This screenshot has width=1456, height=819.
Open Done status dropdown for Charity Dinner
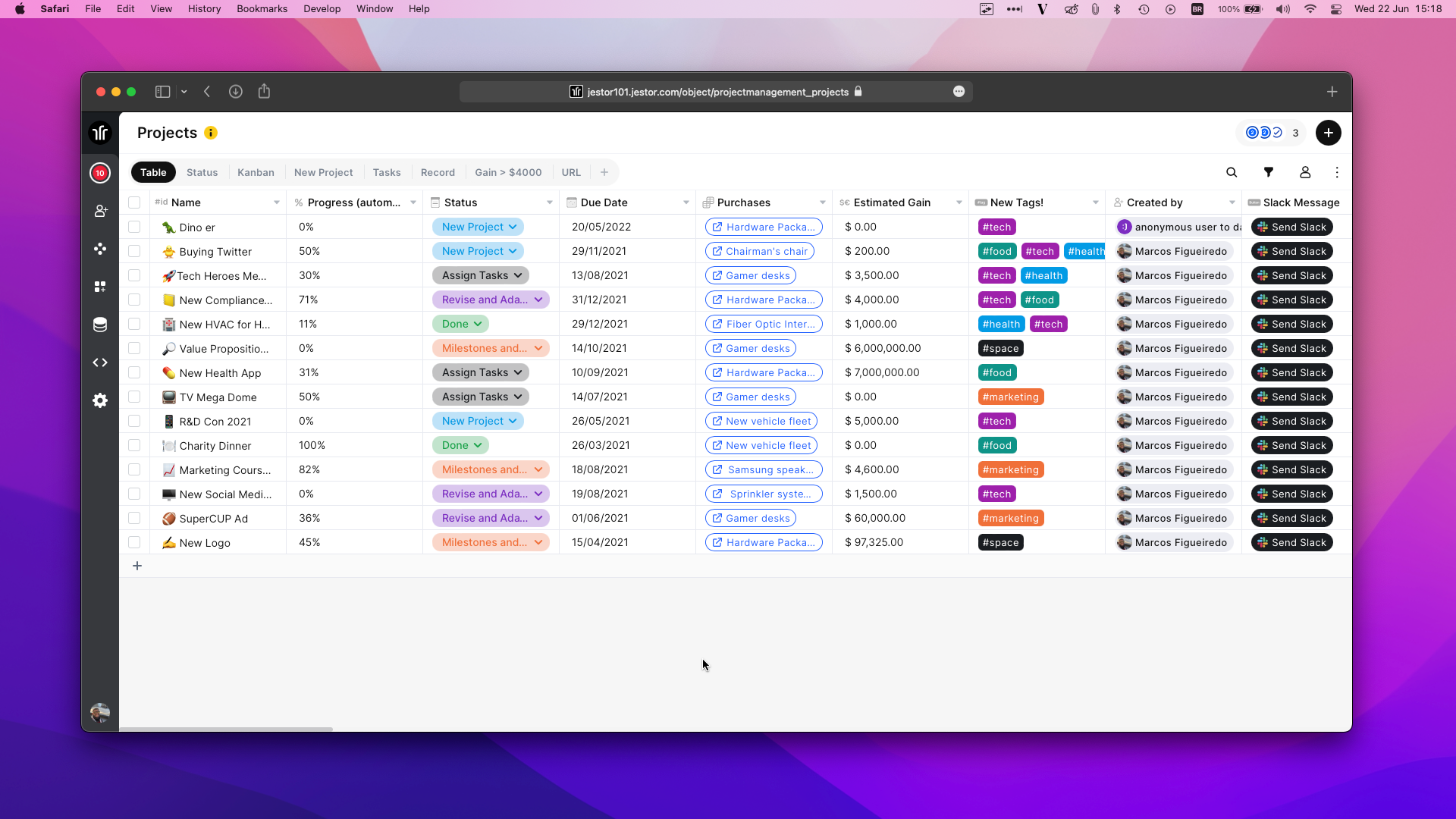pyautogui.click(x=461, y=445)
